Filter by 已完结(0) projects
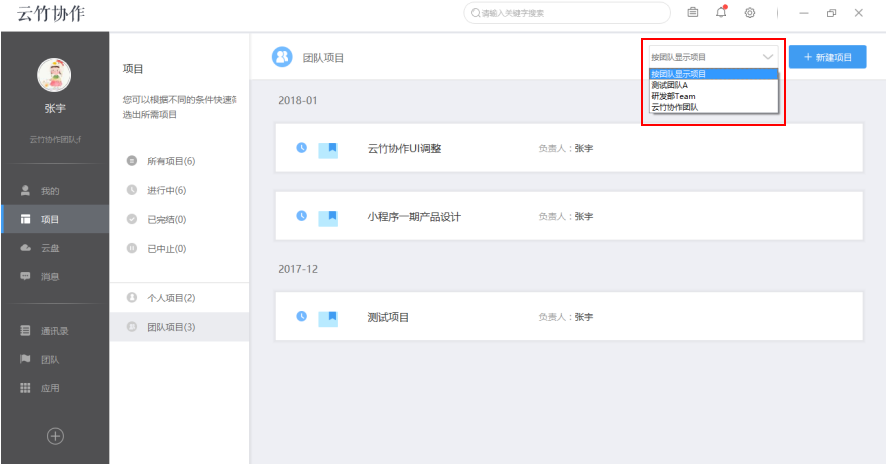 (x=166, y=219)
